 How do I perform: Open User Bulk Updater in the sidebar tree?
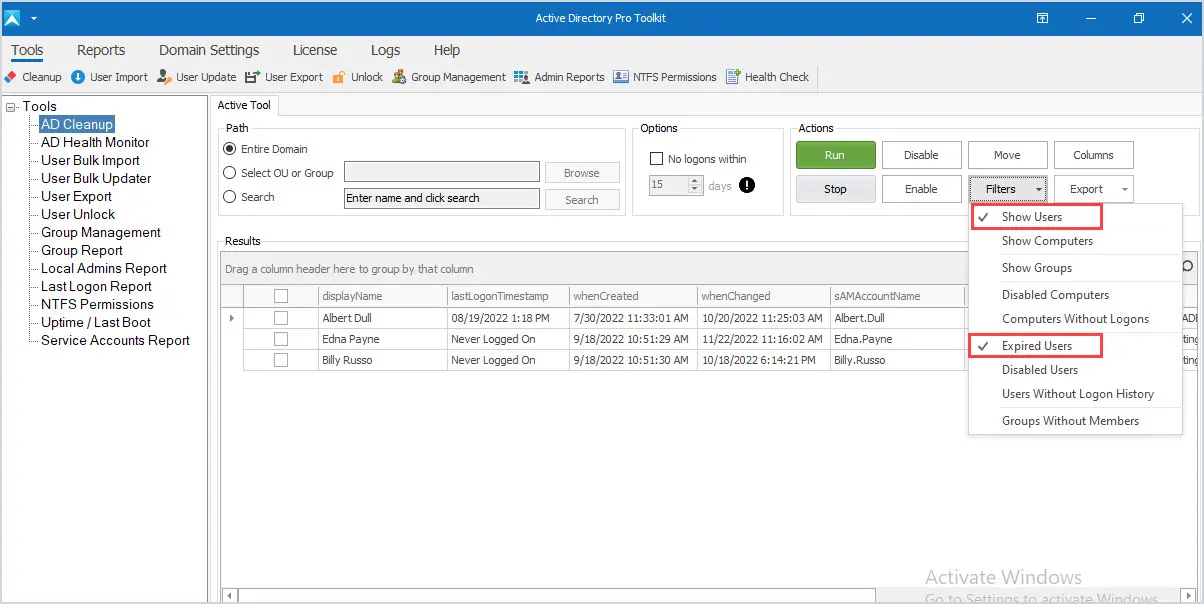(x=96, y=179)
